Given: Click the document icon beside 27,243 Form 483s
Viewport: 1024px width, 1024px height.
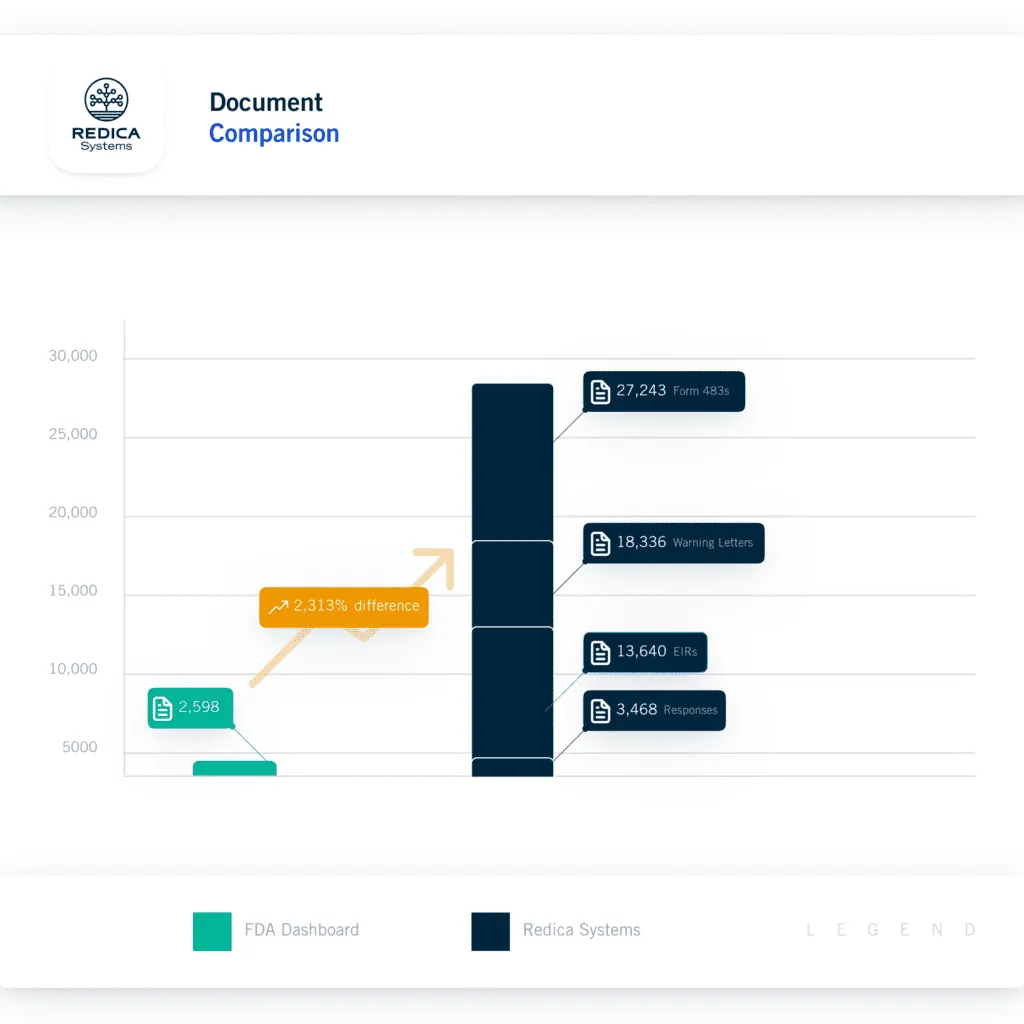Looking at the screenshot, I should click(599, 391).
